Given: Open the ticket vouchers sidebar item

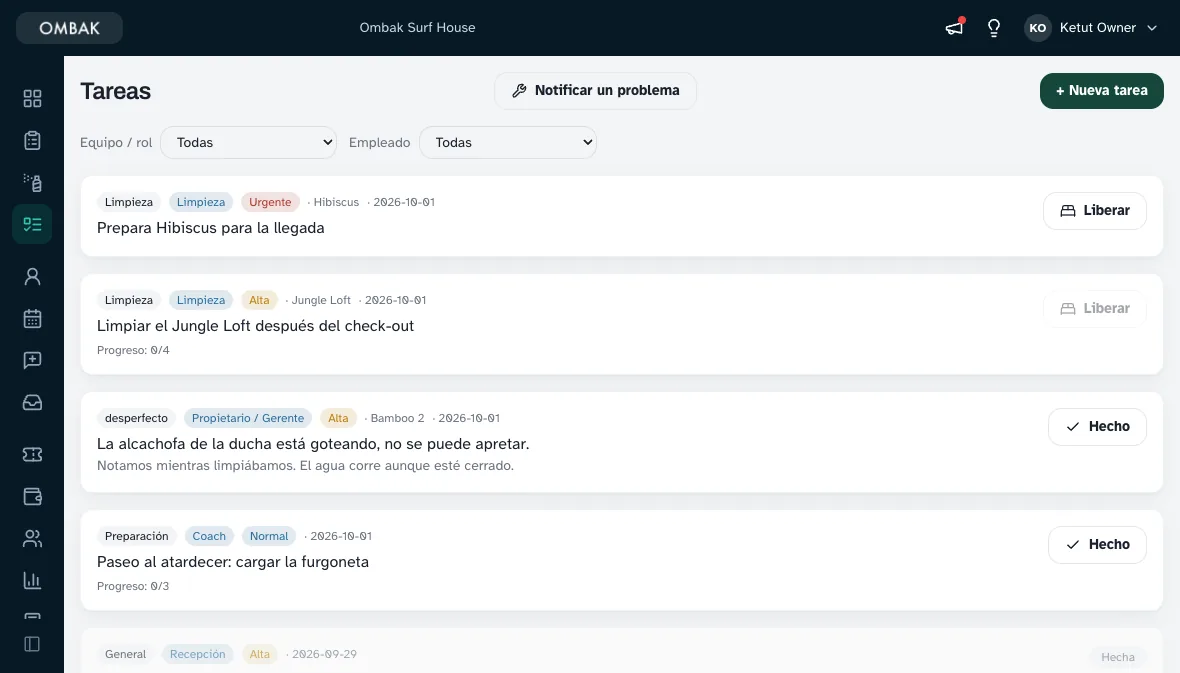Looking at the screenshot, I should (x=32, y=454).
